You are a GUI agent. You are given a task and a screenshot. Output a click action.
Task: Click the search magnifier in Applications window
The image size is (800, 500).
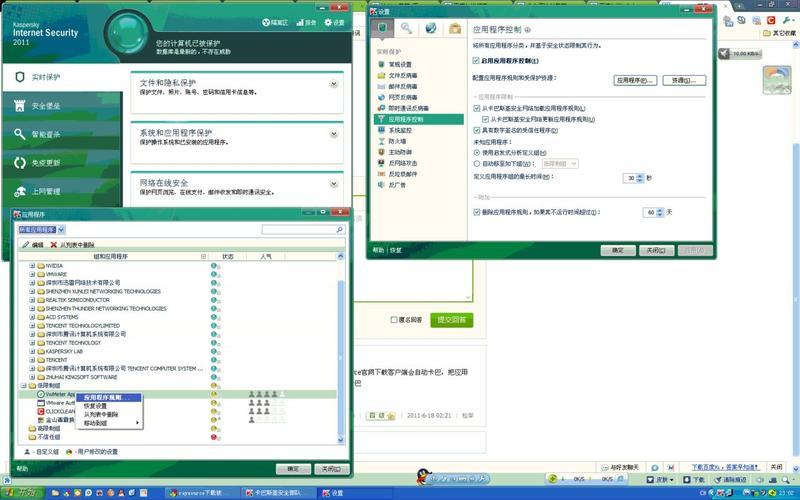tap(340, 230)
